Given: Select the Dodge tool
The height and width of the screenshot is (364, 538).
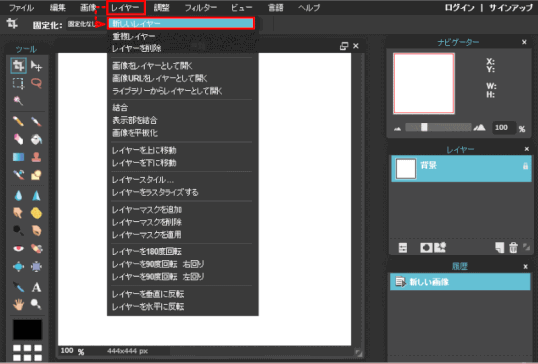Looking at the screenshot, I should click(18, 231).
